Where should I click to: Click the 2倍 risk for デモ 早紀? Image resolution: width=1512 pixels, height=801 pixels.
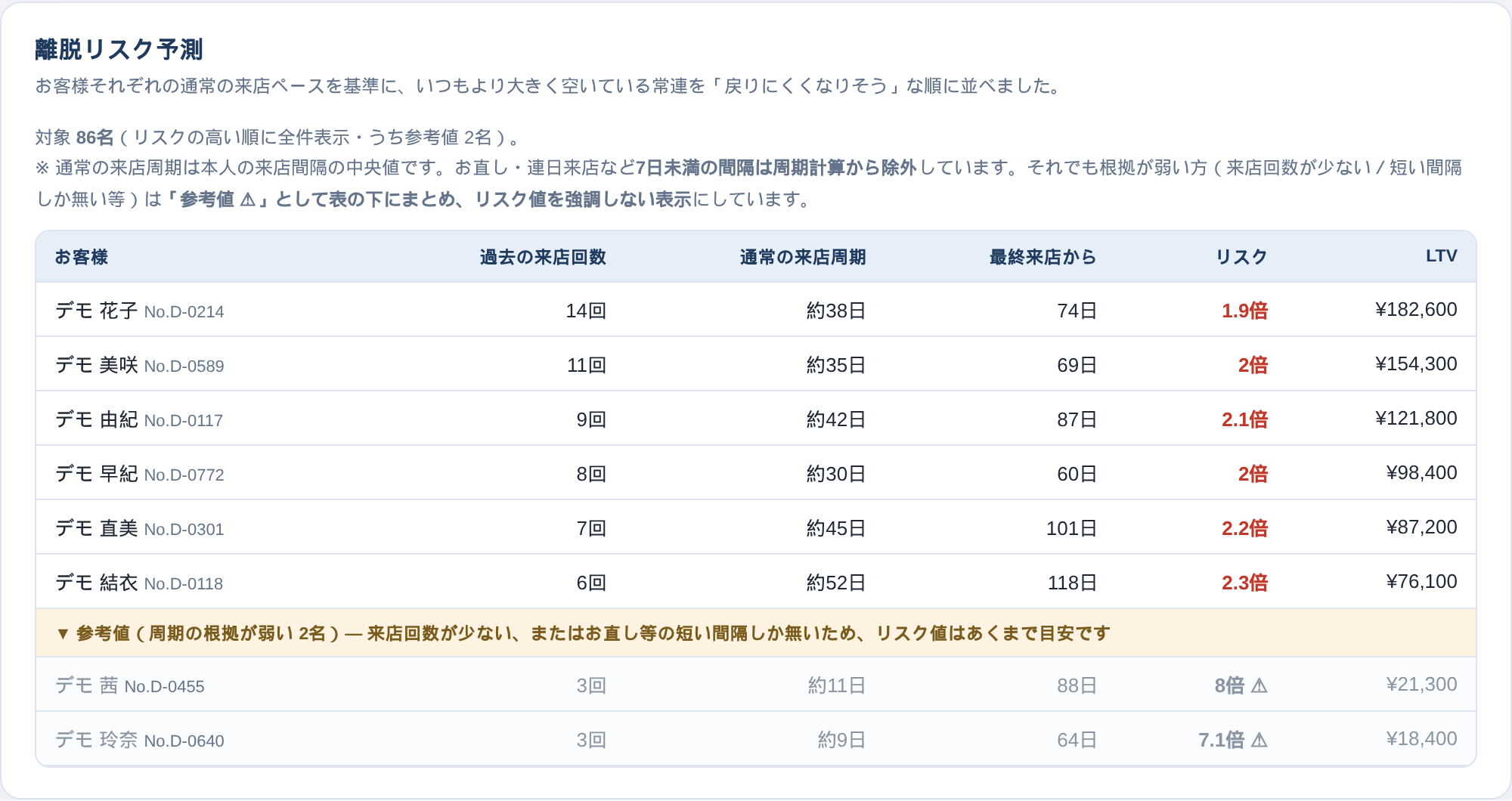click(1253, 474)
